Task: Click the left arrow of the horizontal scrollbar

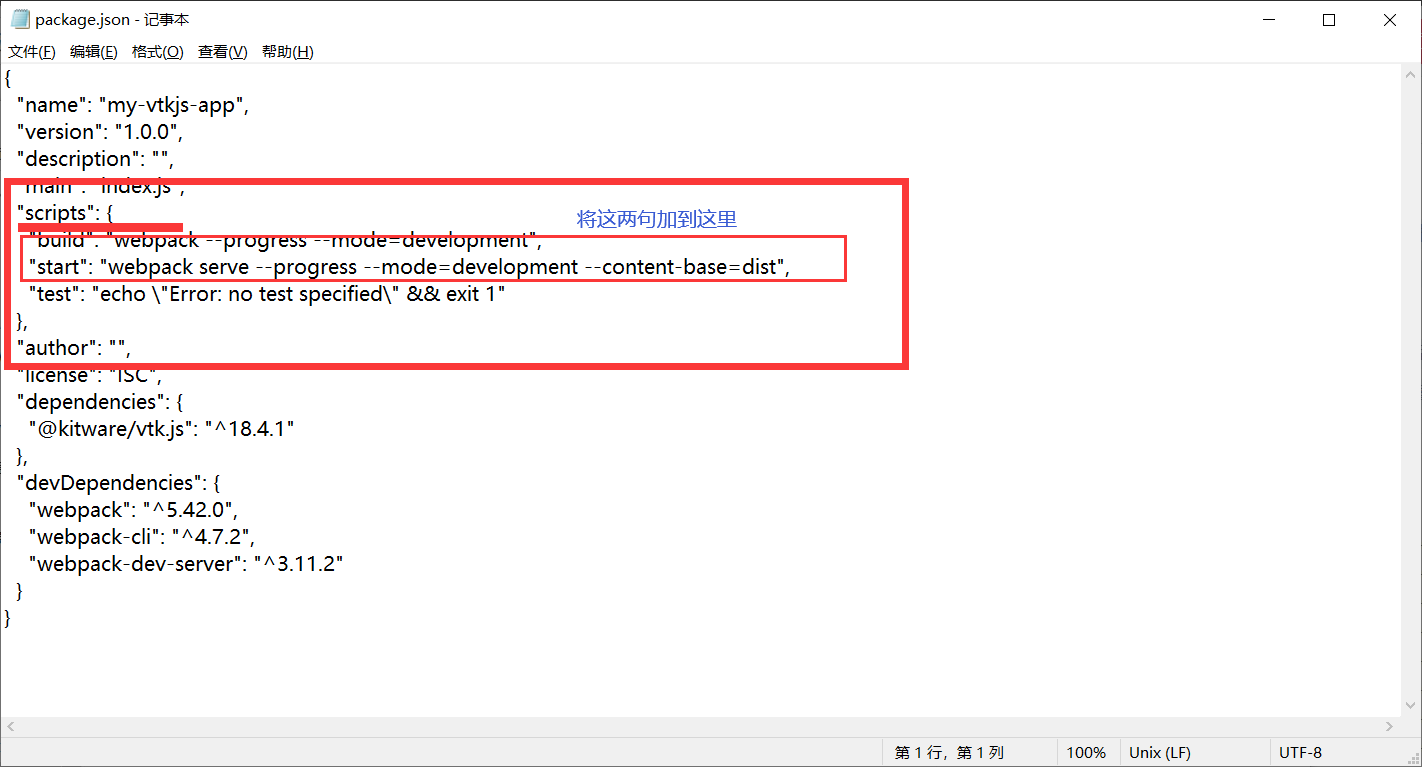Action: pos(9,727)
